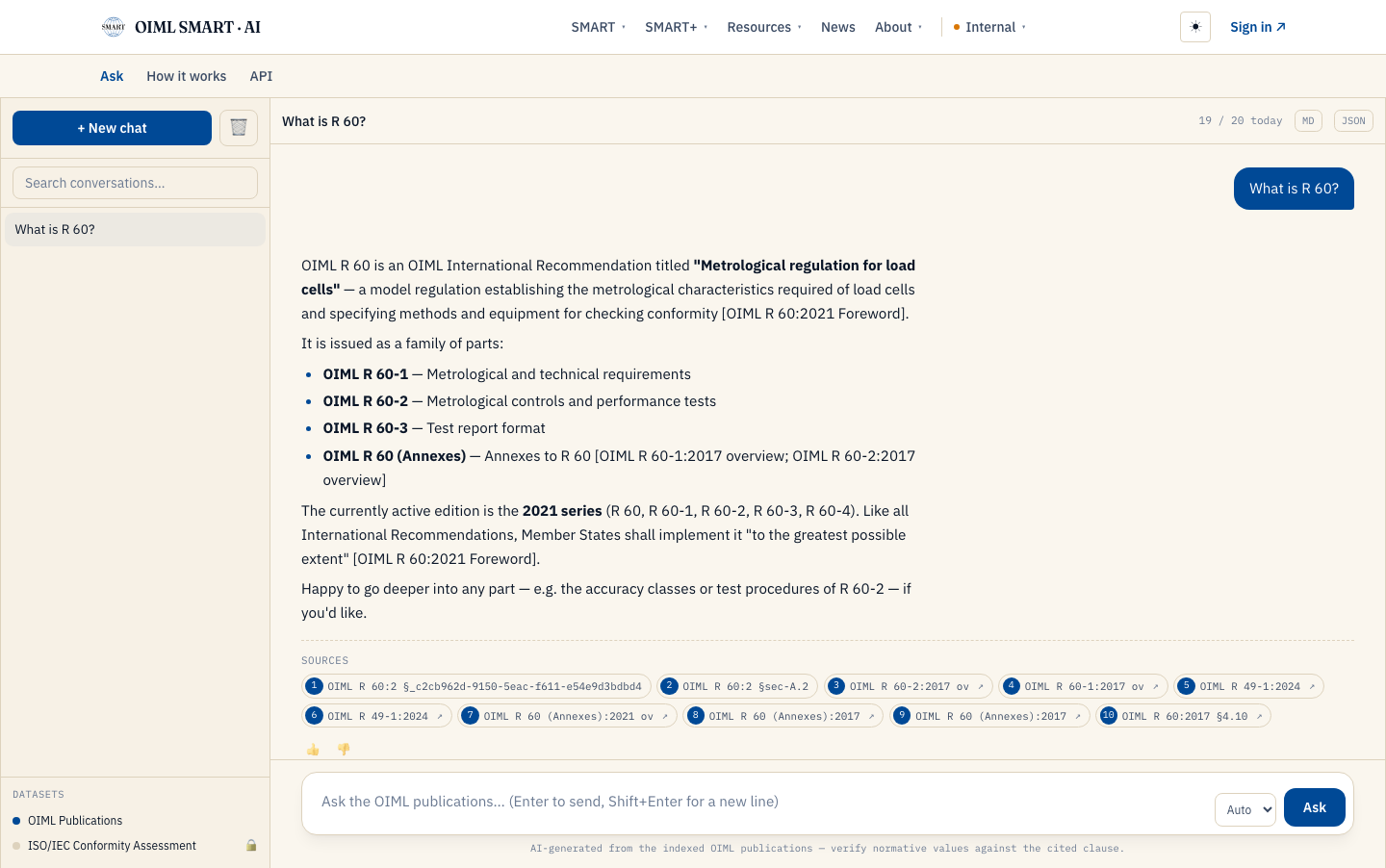Give the answer a thumbs up

tap(313, 749)
